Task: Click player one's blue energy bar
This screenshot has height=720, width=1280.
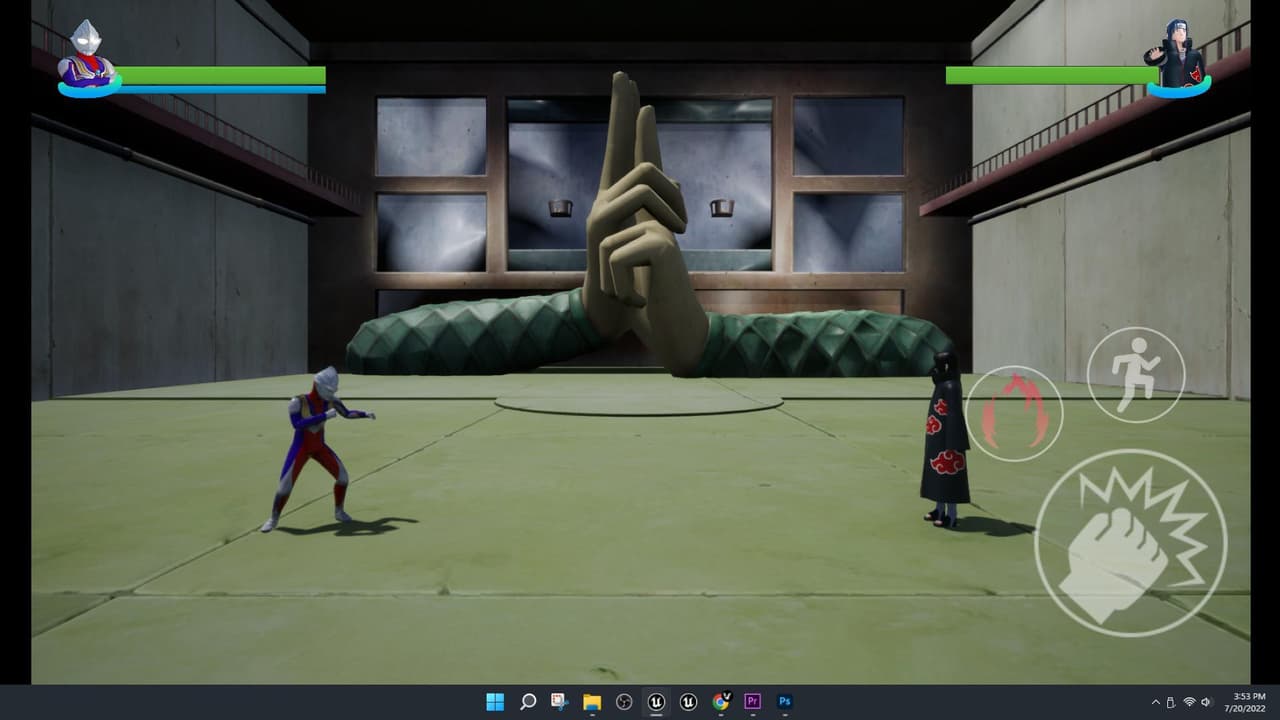Action: (x=222, y=90)
